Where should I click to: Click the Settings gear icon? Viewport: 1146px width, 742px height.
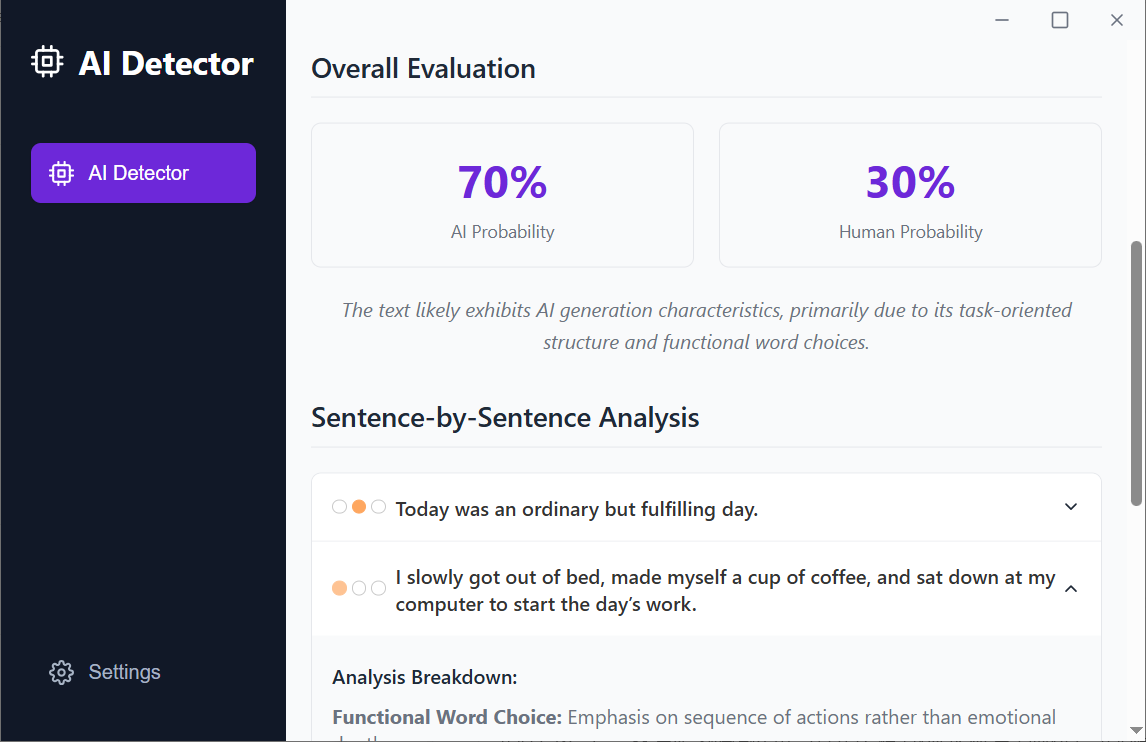pyautogui.click(x=62, y=672)
